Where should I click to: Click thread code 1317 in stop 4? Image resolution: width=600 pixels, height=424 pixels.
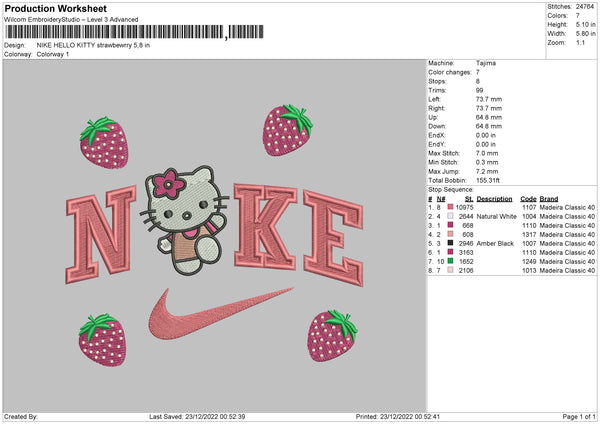click(529, 234)
